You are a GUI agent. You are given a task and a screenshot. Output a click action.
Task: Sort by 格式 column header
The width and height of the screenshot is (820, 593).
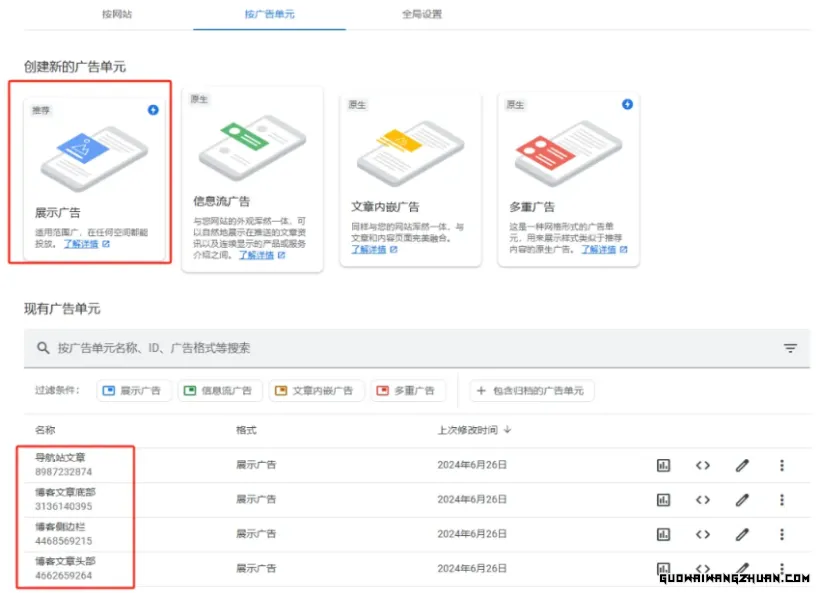coord(246,430)
